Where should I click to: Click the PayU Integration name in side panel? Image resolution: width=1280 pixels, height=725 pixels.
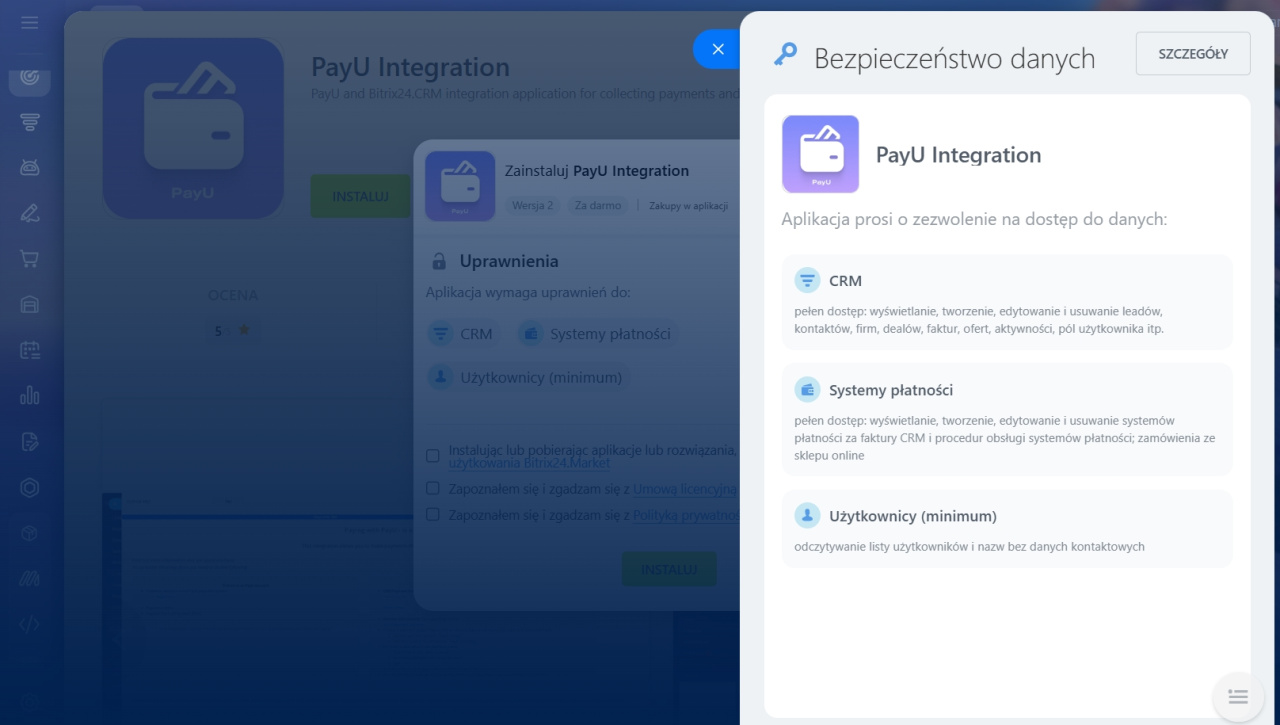(959, 155)
